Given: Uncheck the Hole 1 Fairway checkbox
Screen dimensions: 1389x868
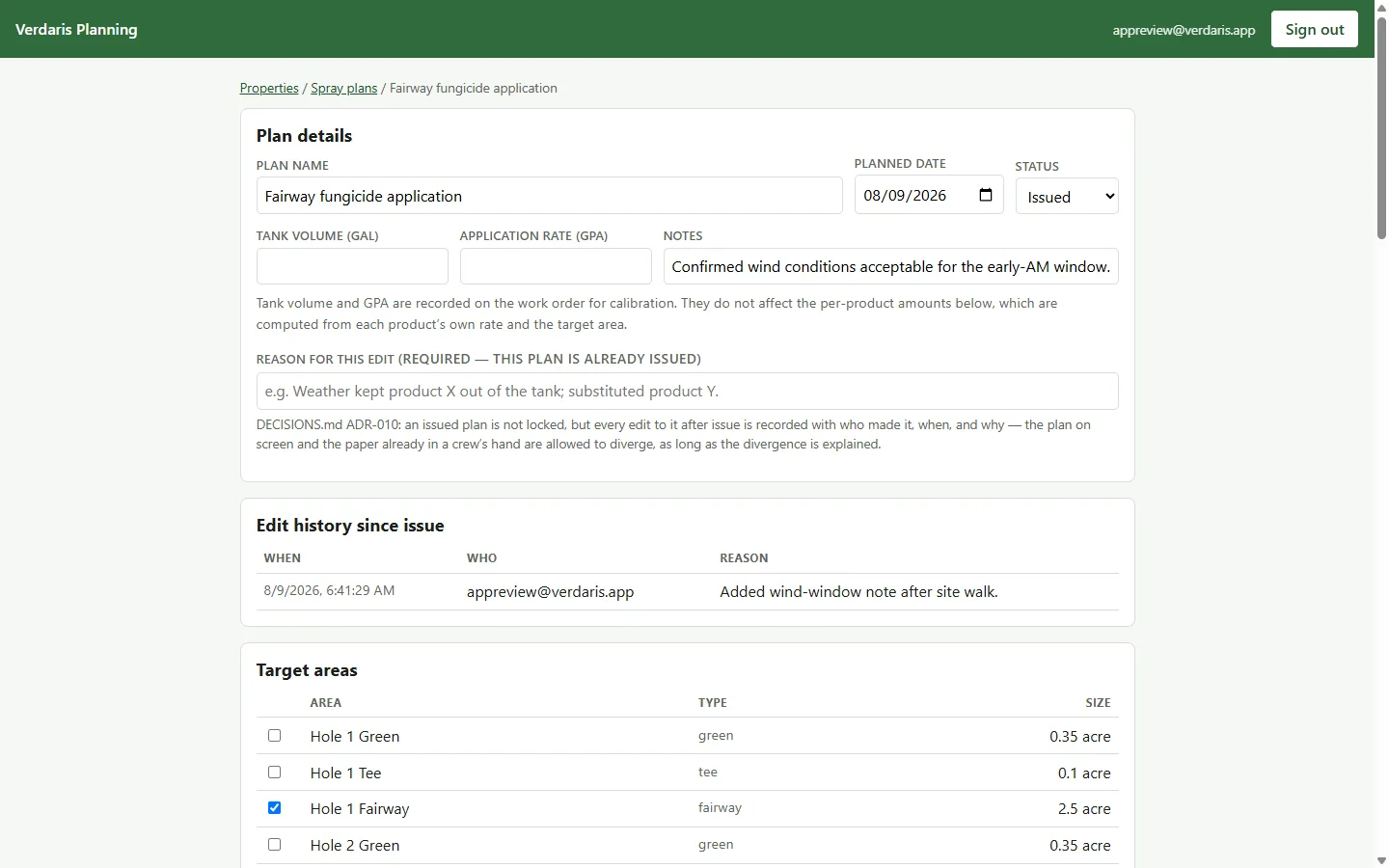Looking at the screenshot, I should [x=275, y=808].
